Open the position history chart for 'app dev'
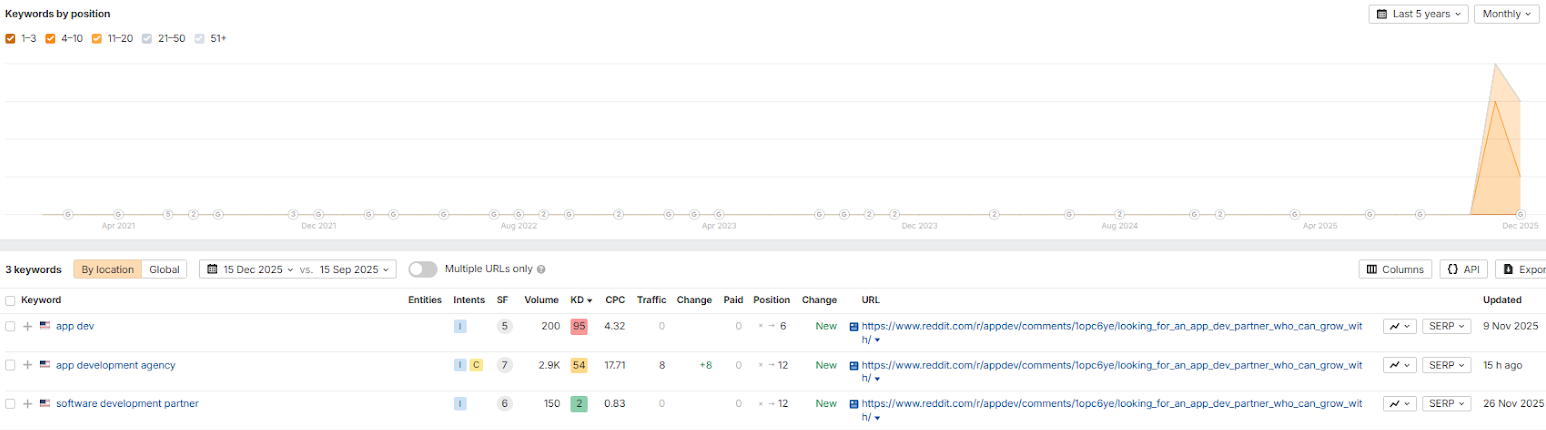1546x430 pixels. click(1399, 326)
